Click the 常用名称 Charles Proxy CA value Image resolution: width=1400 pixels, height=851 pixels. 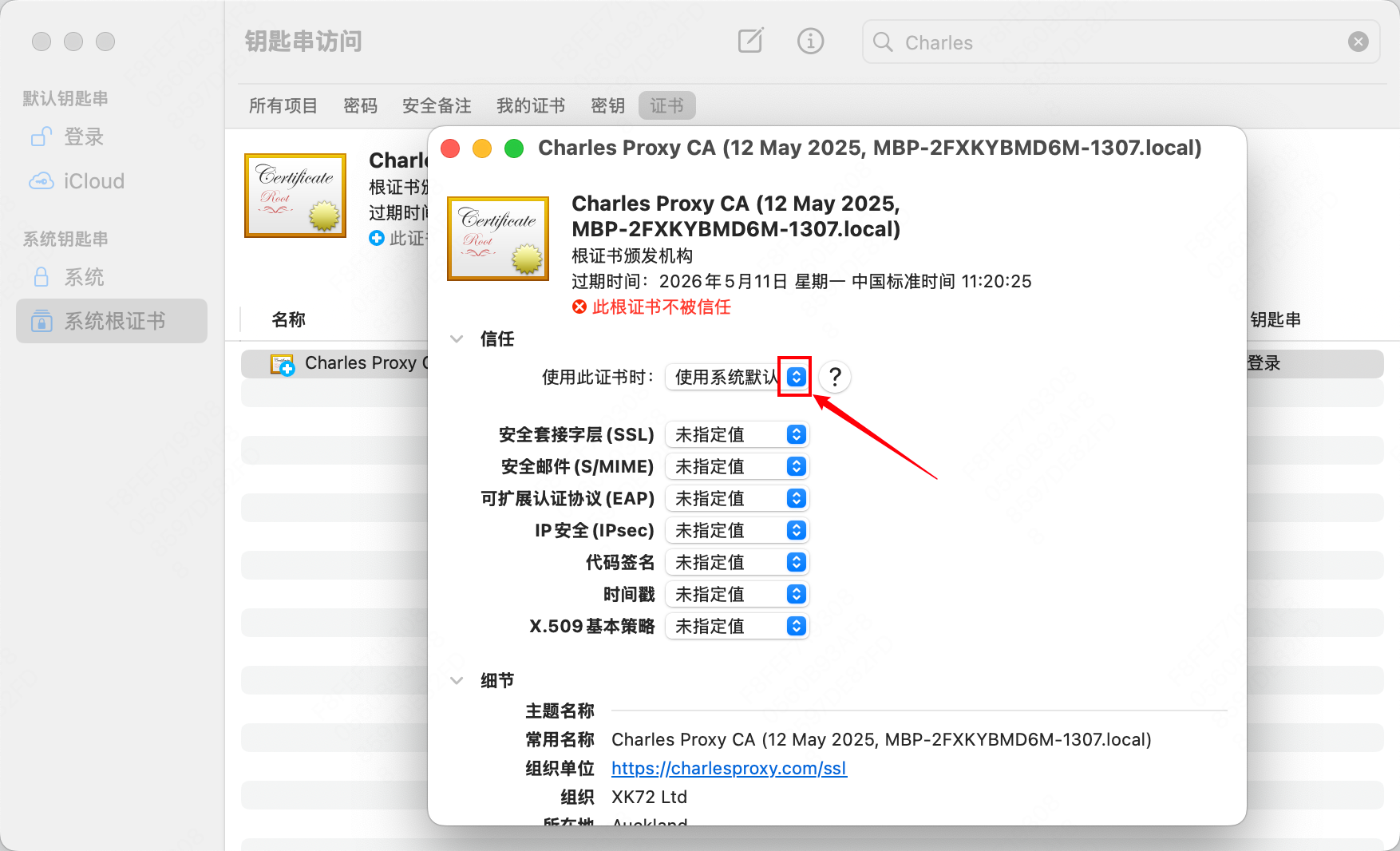click(881, 739)
